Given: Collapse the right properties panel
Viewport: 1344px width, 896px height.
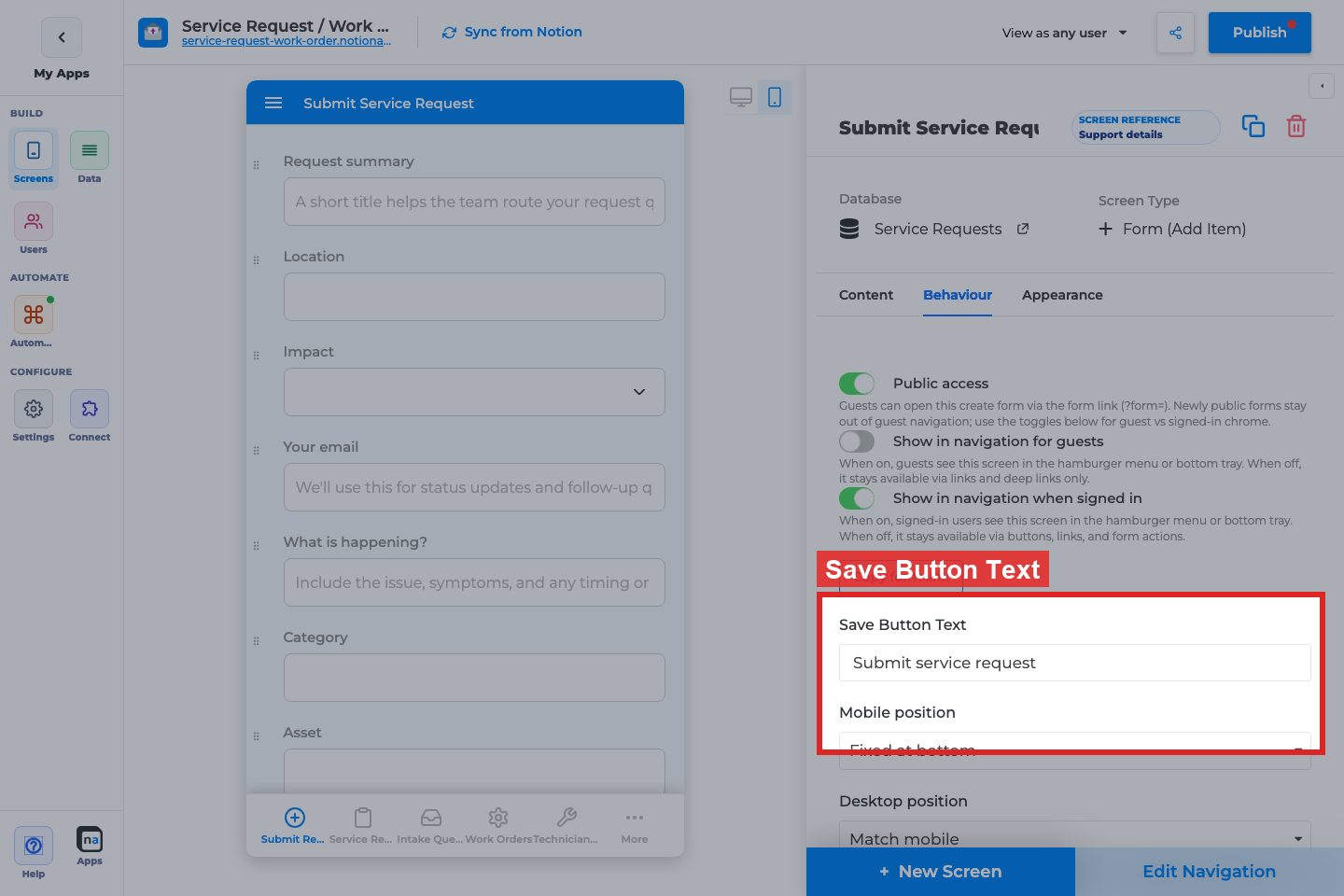Looking at the screenshot, I should 1322,86.
